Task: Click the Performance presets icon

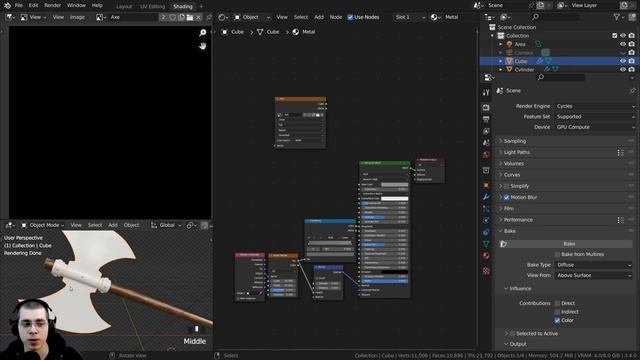Action: coord(621,220)
